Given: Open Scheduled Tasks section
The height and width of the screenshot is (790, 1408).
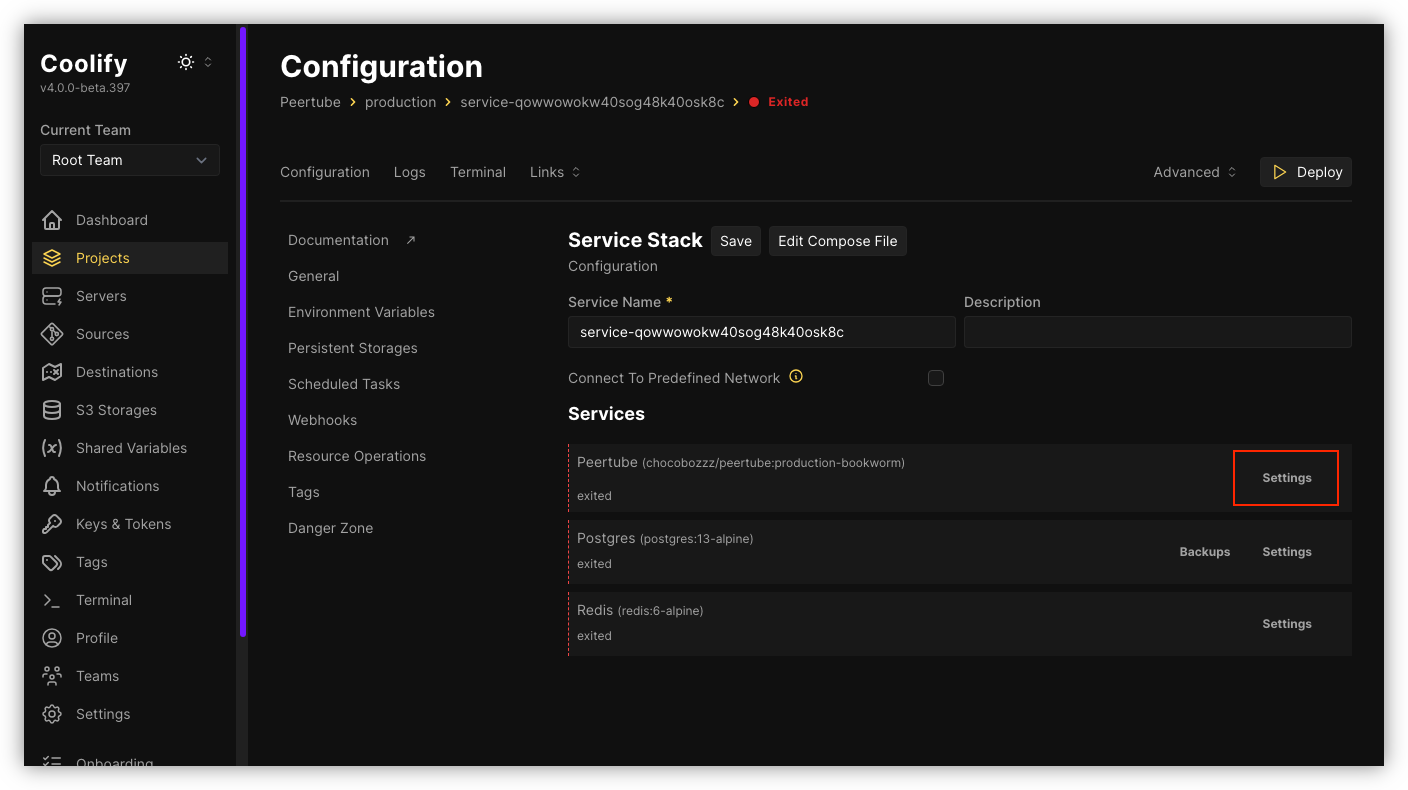Looking at the screenshot, I should click(x=344, y=384).
